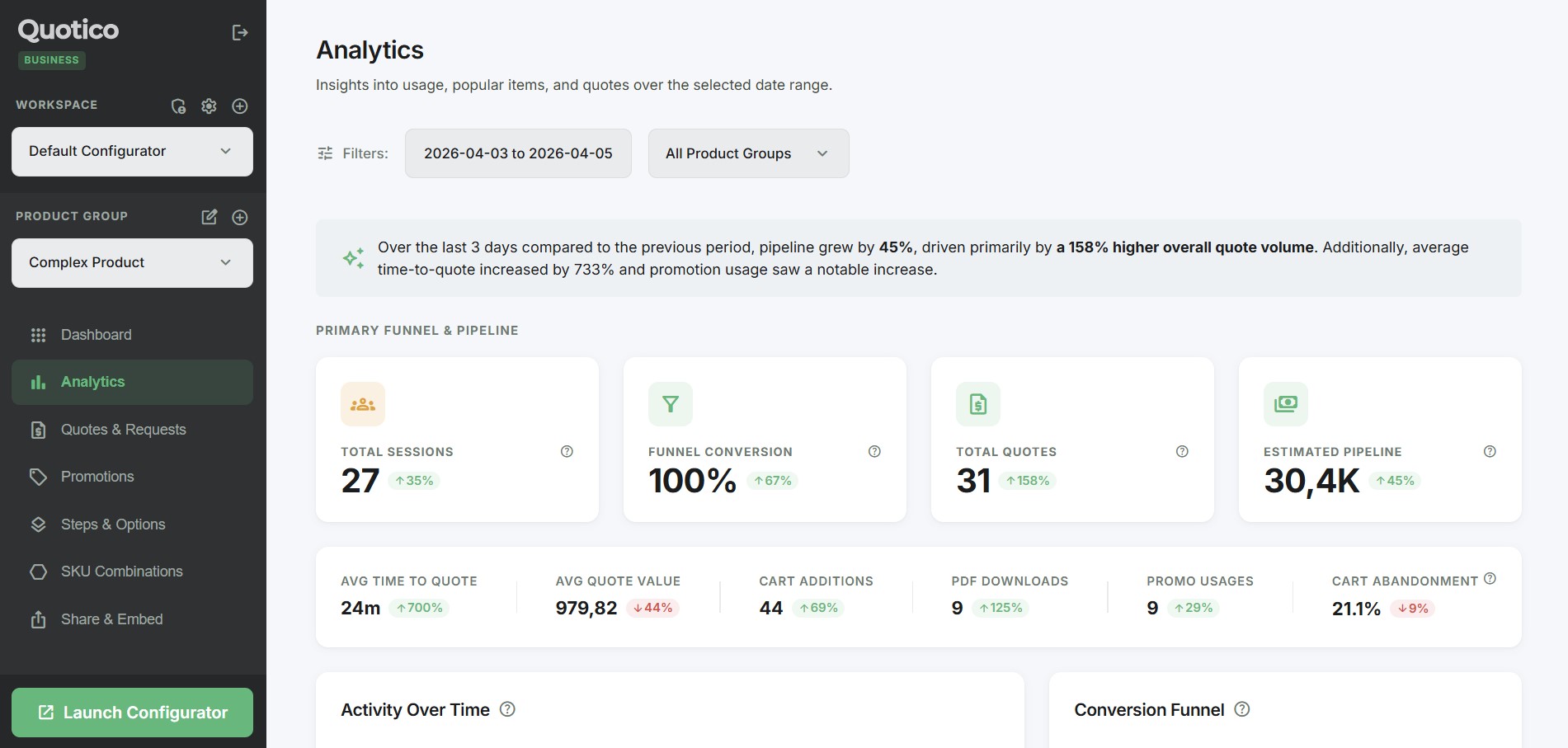The image size is (1568, 748).
Task: Click the date range filter 2026-04-03 to 2026-04-05
Action: tap(518, 153)
